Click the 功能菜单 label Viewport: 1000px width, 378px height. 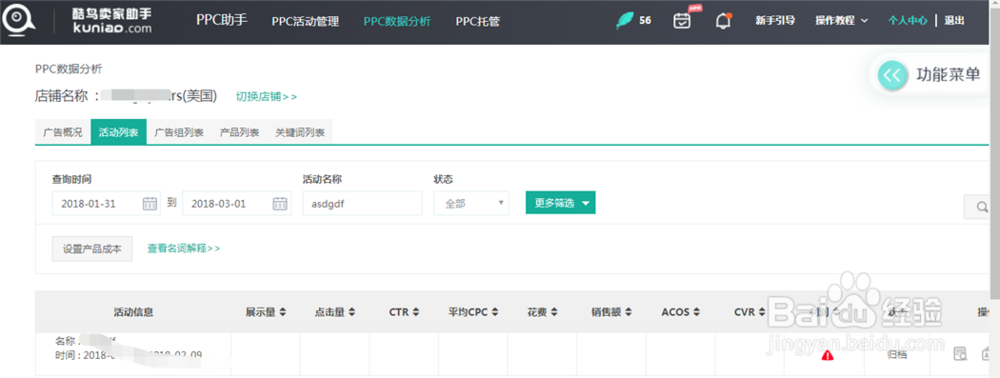[x=948, y=74]
